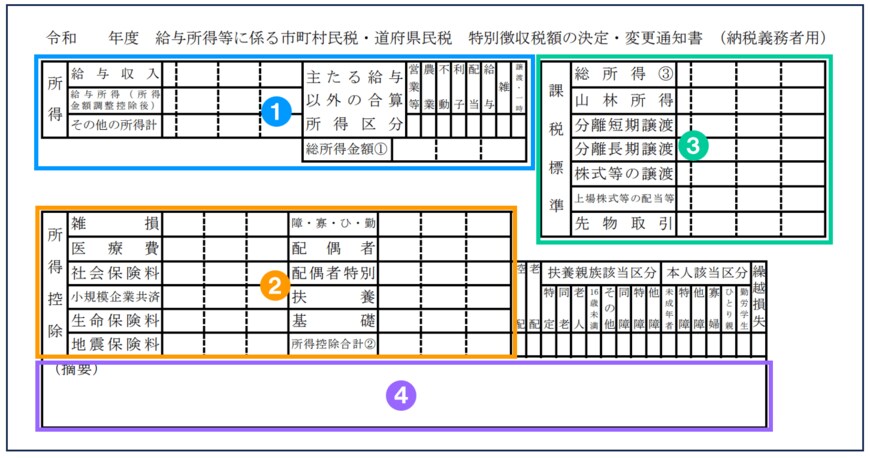This screenshot has width=870, height=458.
Task: Select the 配偶者 deduction label
Action: click(333, 247)
